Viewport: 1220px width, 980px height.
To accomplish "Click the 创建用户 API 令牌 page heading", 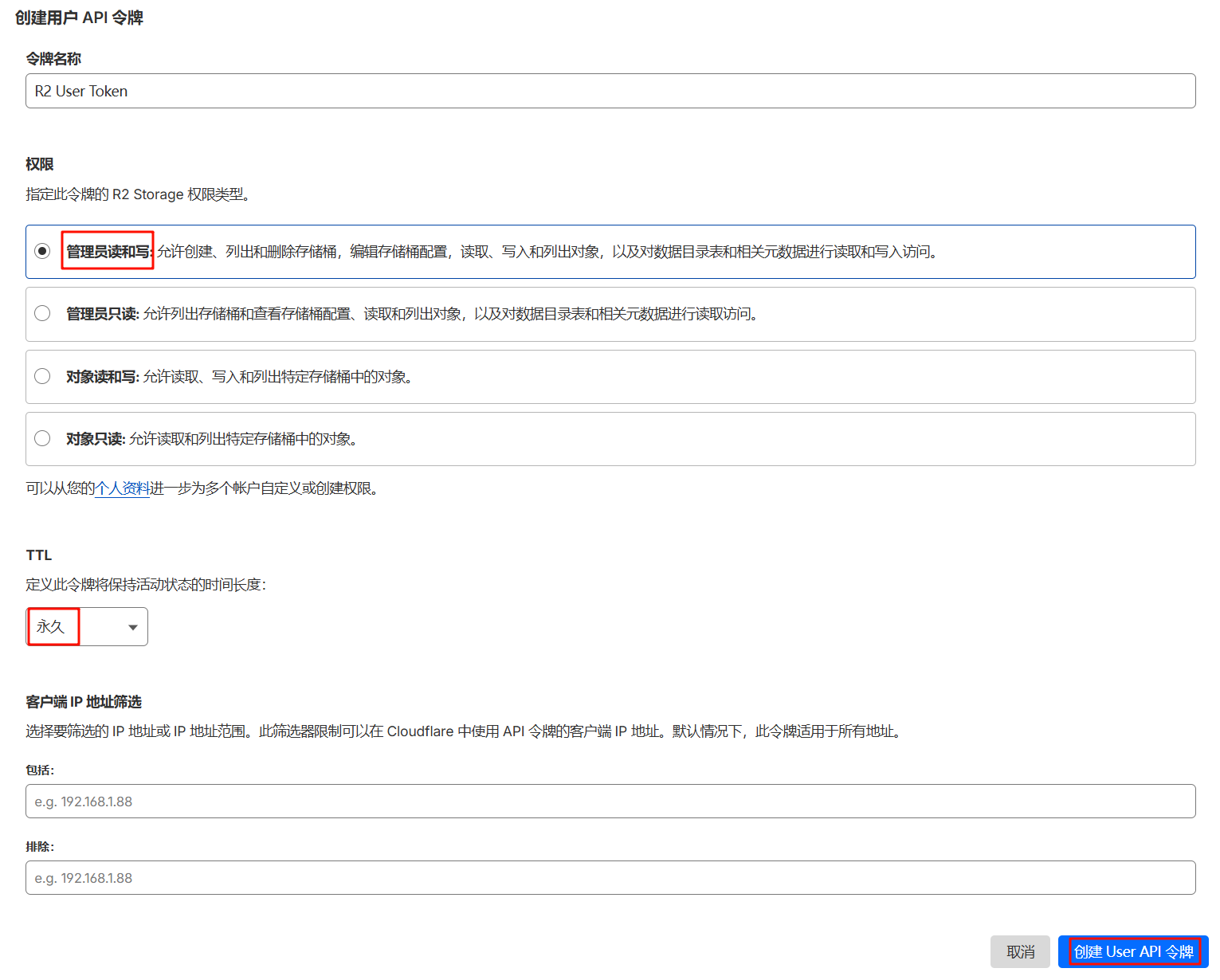I will pyautogui.click(x=79, y=18).
